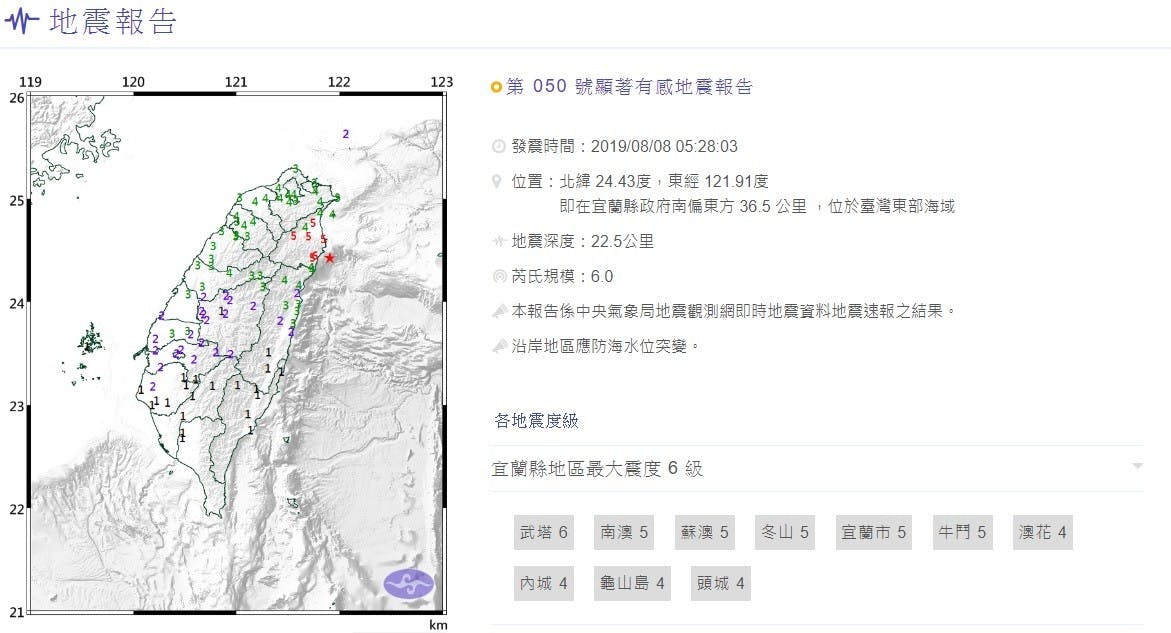Select the 內城 4 intensity tag
Viewport: 1171px width, 633px height.
click(x=544, y=583)
